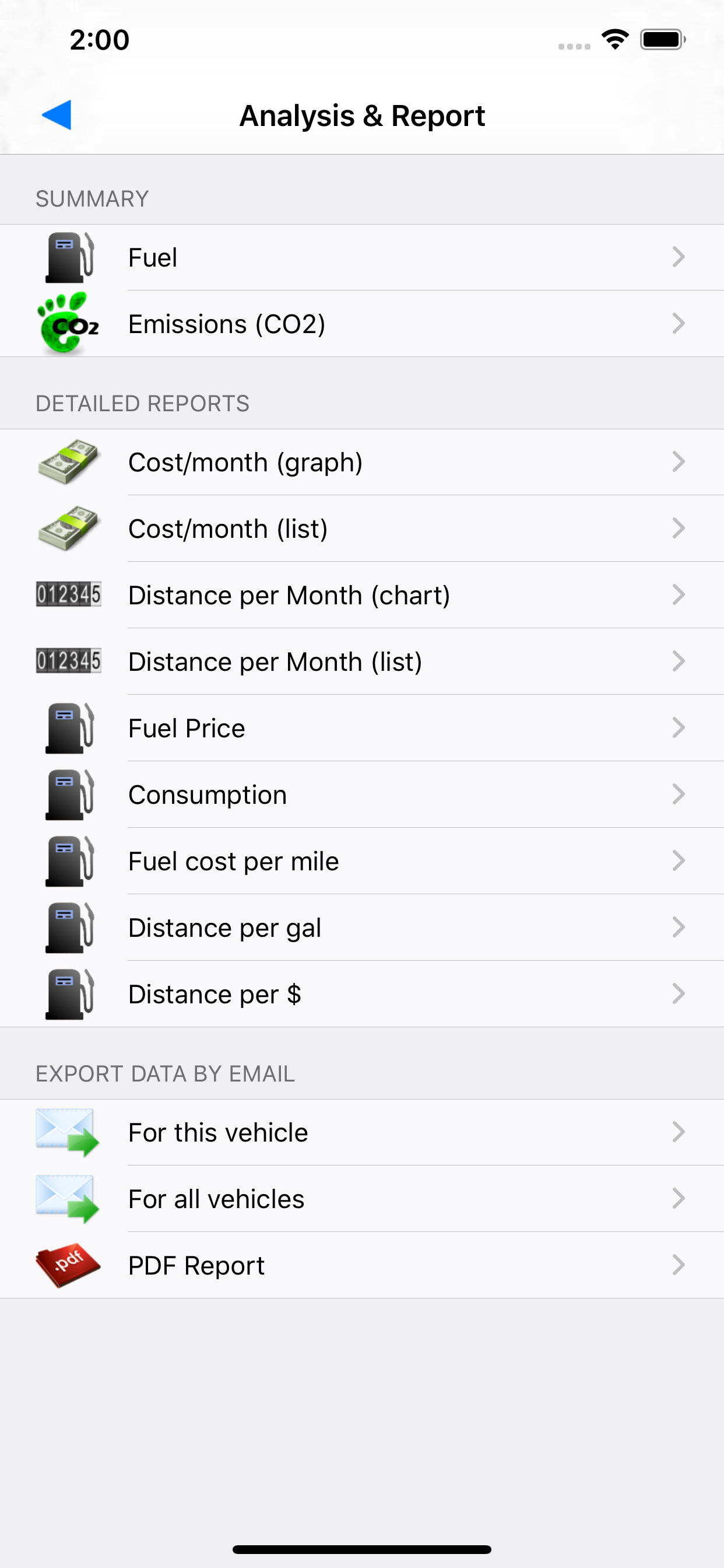Screen dimensions: 724x1568
Task: Open the Cost/month (list) report
Action: pos(362,528)
